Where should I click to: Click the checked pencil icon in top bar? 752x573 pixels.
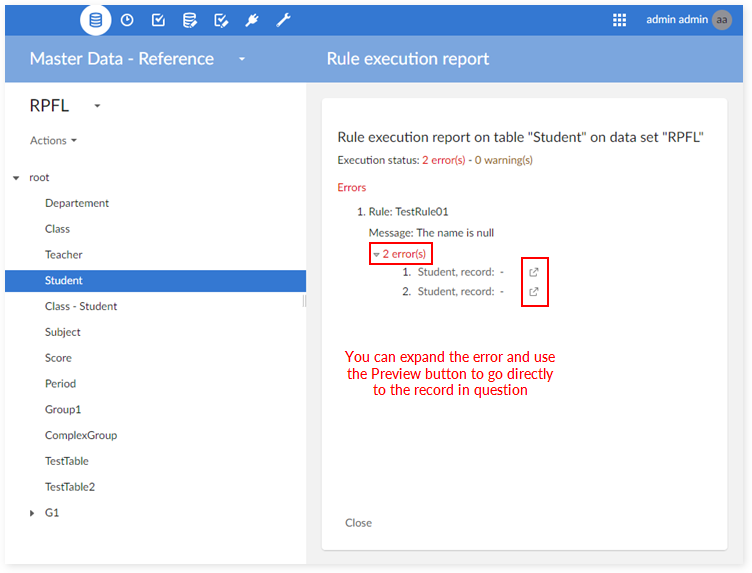pos(221,20)
